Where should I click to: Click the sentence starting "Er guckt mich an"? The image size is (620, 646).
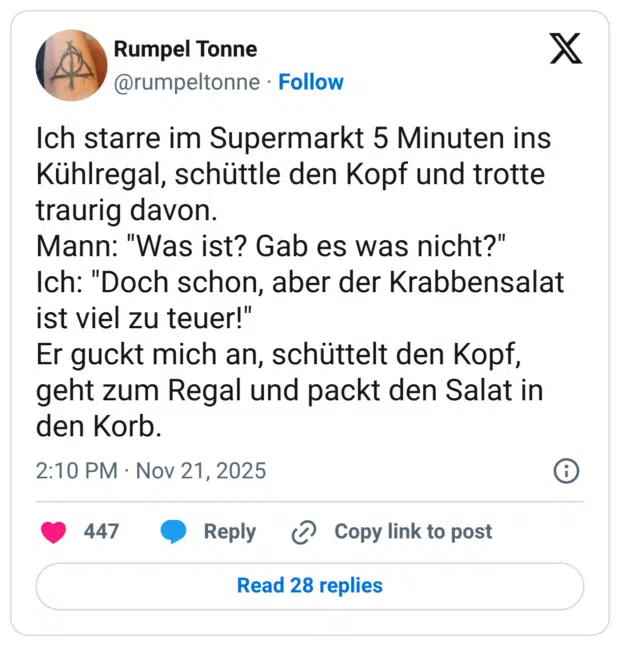click(x=283, y=354)
